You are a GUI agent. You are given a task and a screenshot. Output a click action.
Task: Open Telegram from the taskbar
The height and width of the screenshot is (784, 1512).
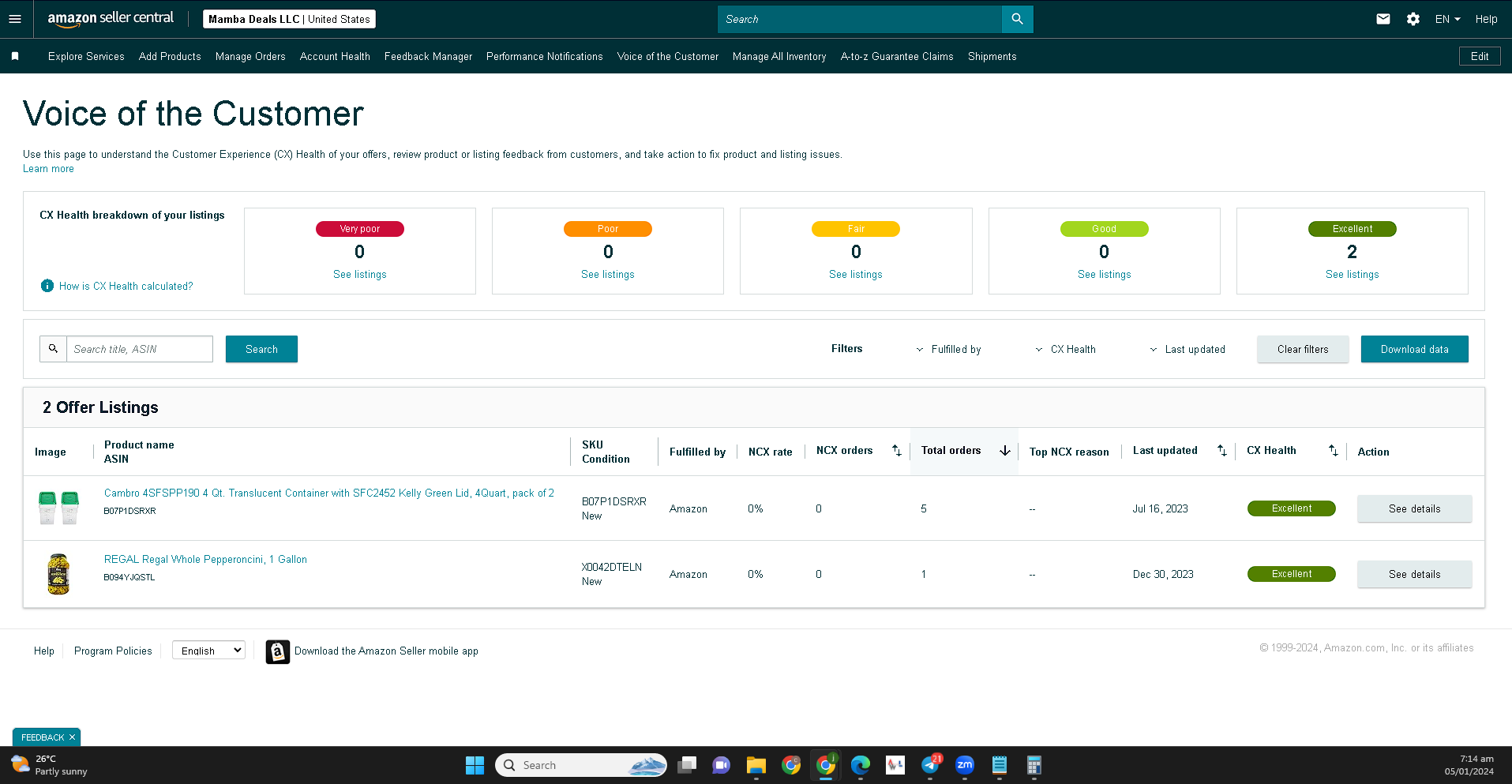930,765
